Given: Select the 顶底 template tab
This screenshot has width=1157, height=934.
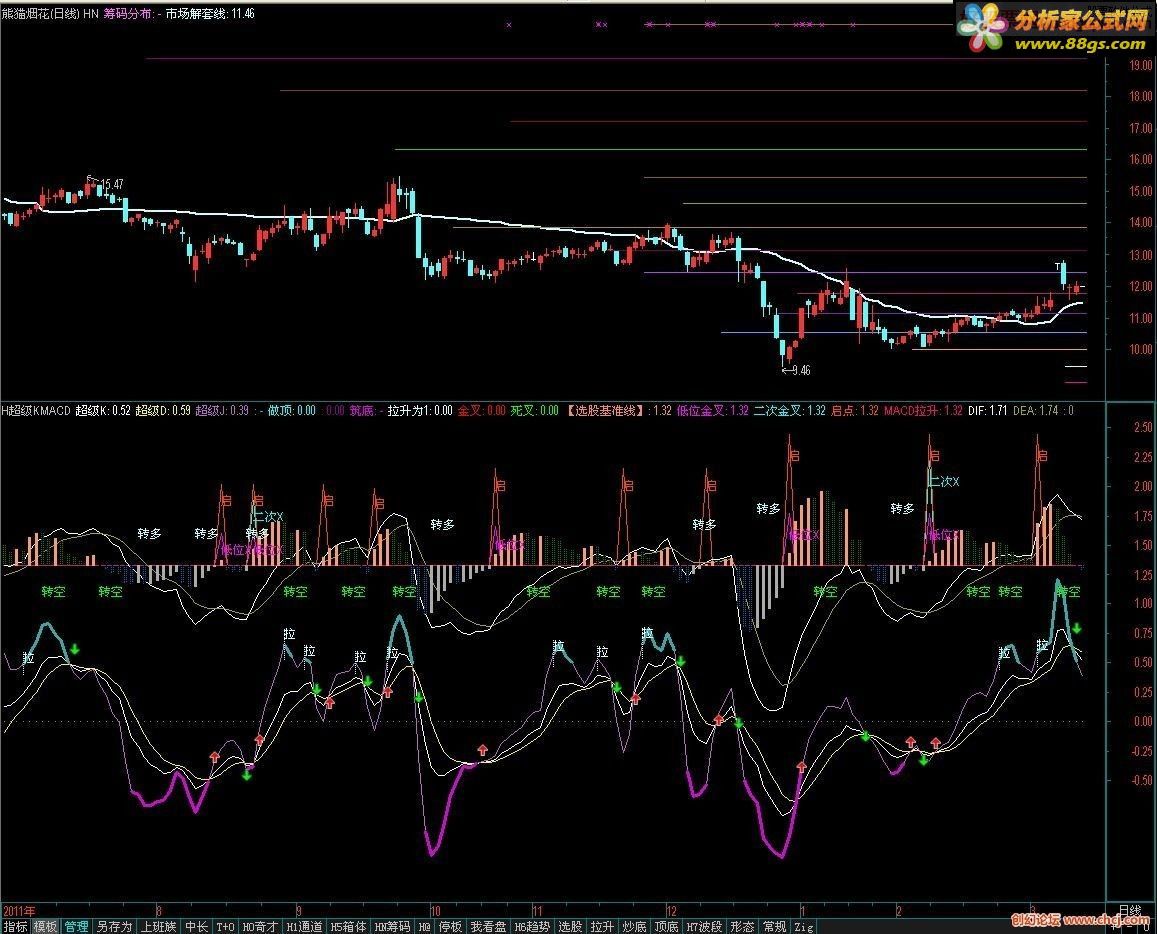Looking at the screenshot, I should pyautogui.click(x=666, y=926).
